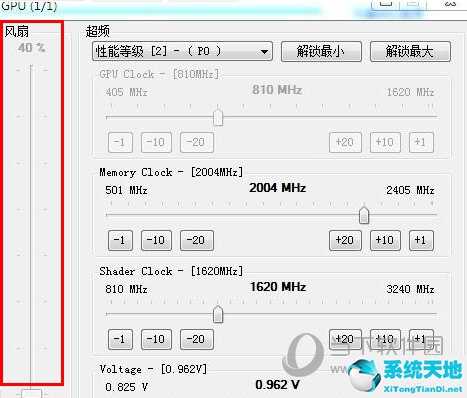Click the 1620 MHz shader clock value

(278, 287)
